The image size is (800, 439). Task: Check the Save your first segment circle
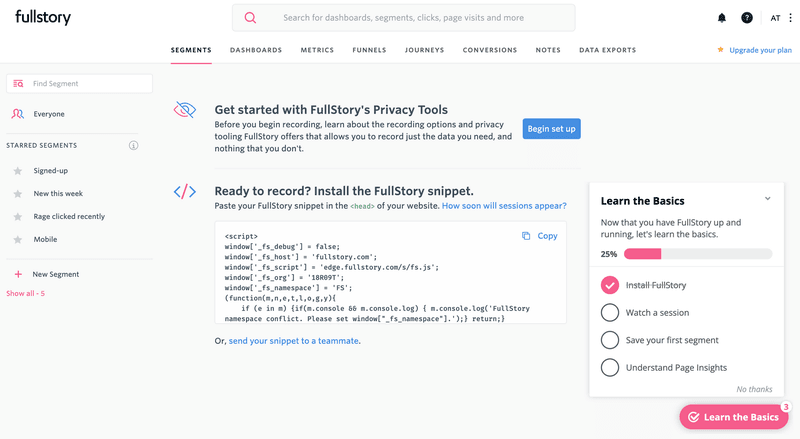610,340
